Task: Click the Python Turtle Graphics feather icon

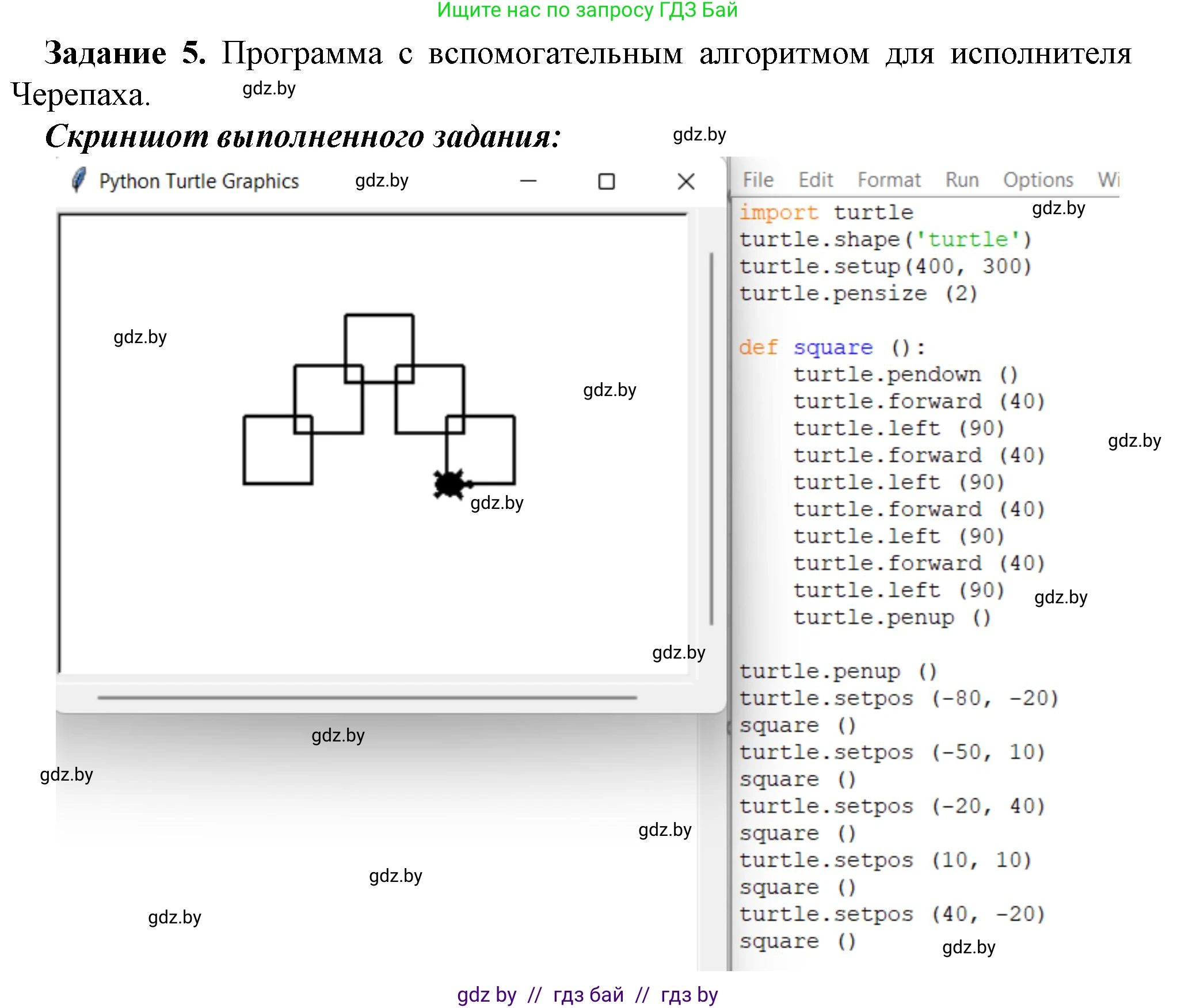Action: (x=79, y=180)
